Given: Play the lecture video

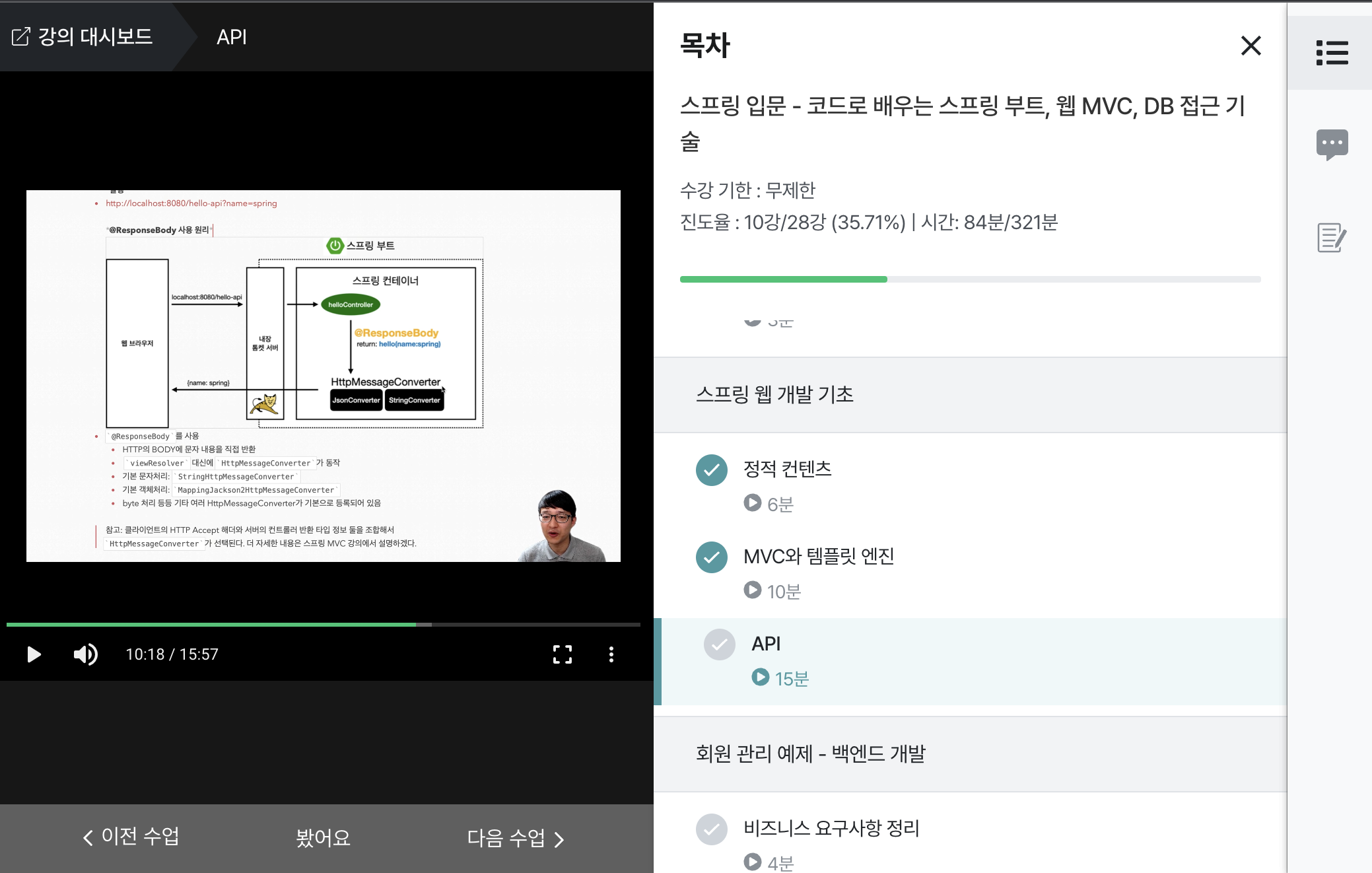Looking at the screenshot, I should (34, 654).
